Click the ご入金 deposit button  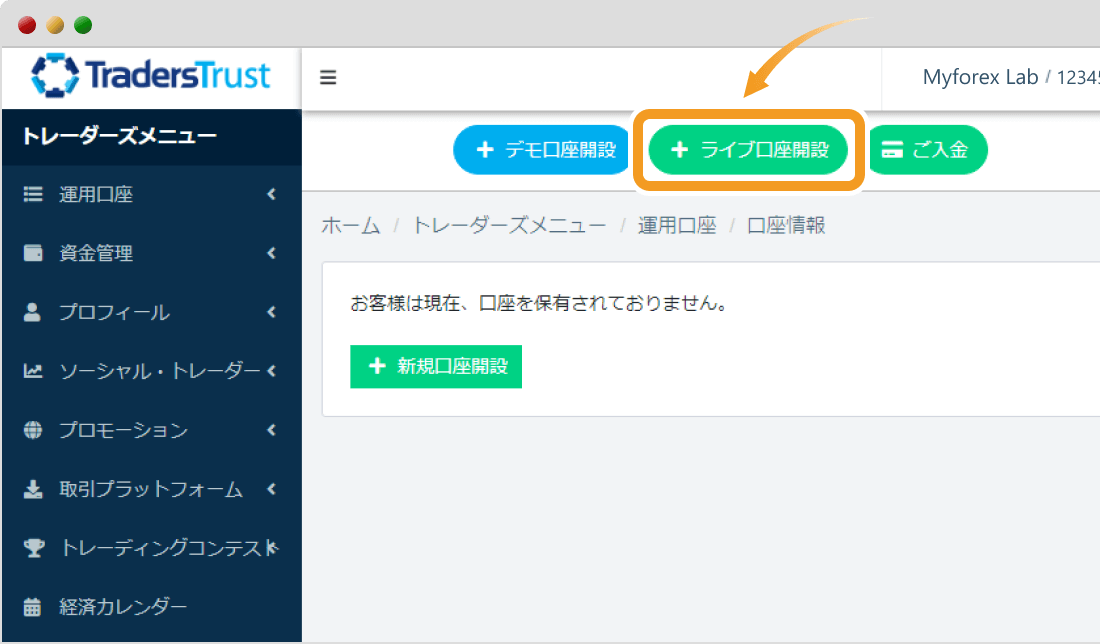925,150
